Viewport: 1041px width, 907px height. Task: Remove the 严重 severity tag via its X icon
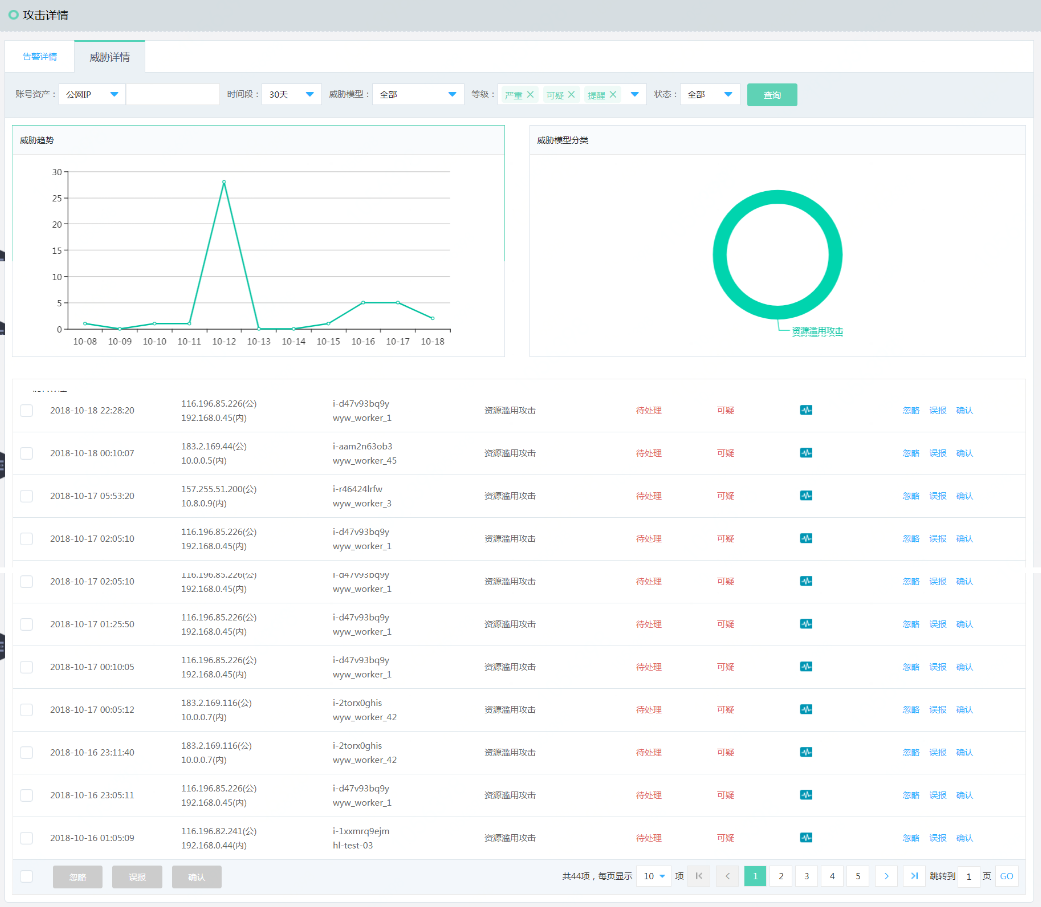pyautogui.click(x=532, y=94)
